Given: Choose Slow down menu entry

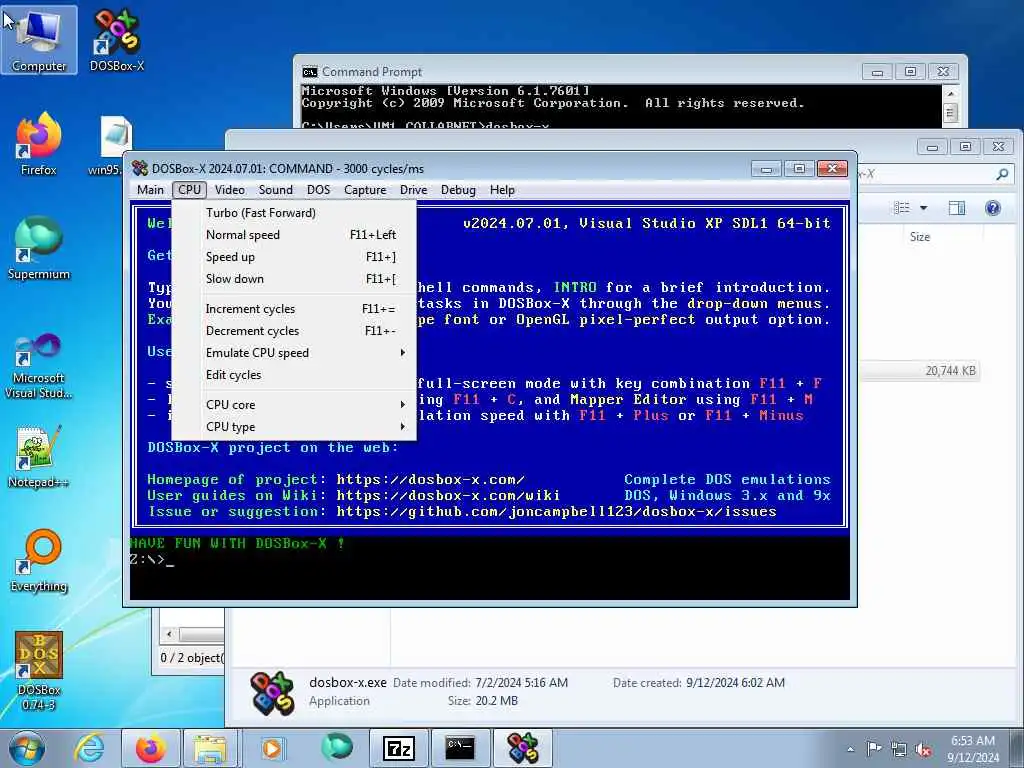Looking at the screenshot, I should [294, 279].
